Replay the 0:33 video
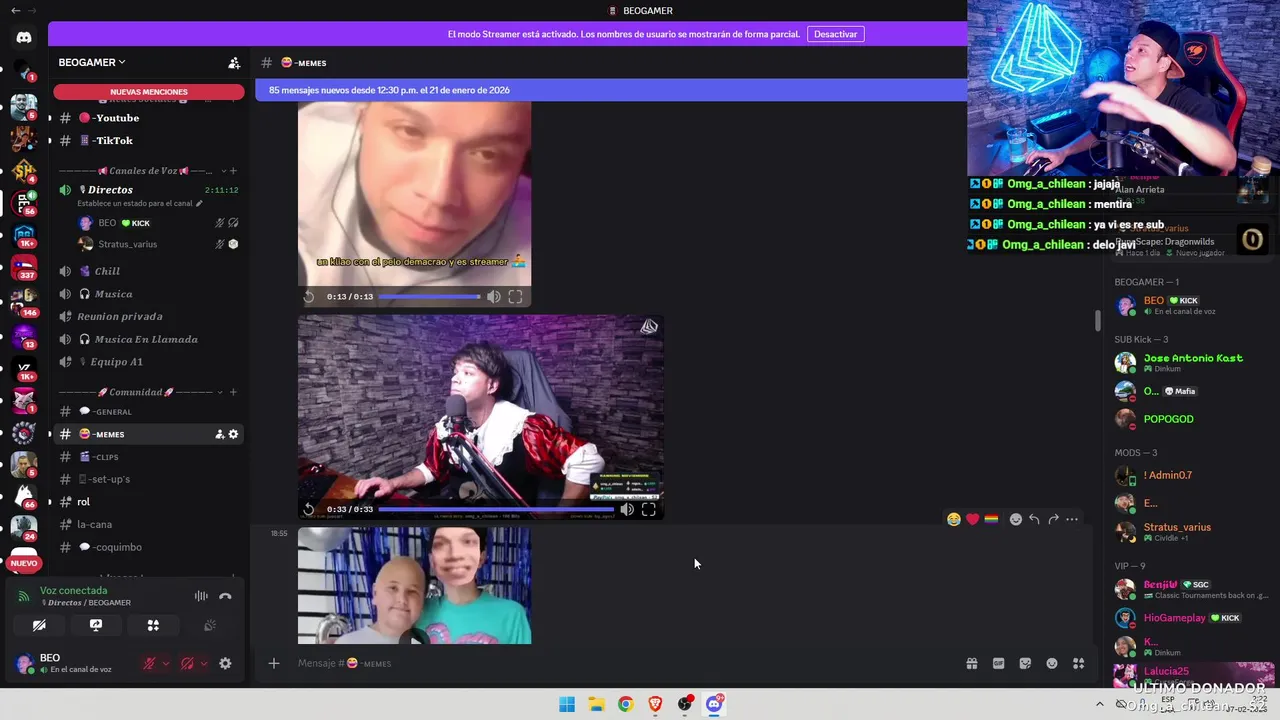The height and width of the screenshot is (720, 1280). tap(309, 509)
